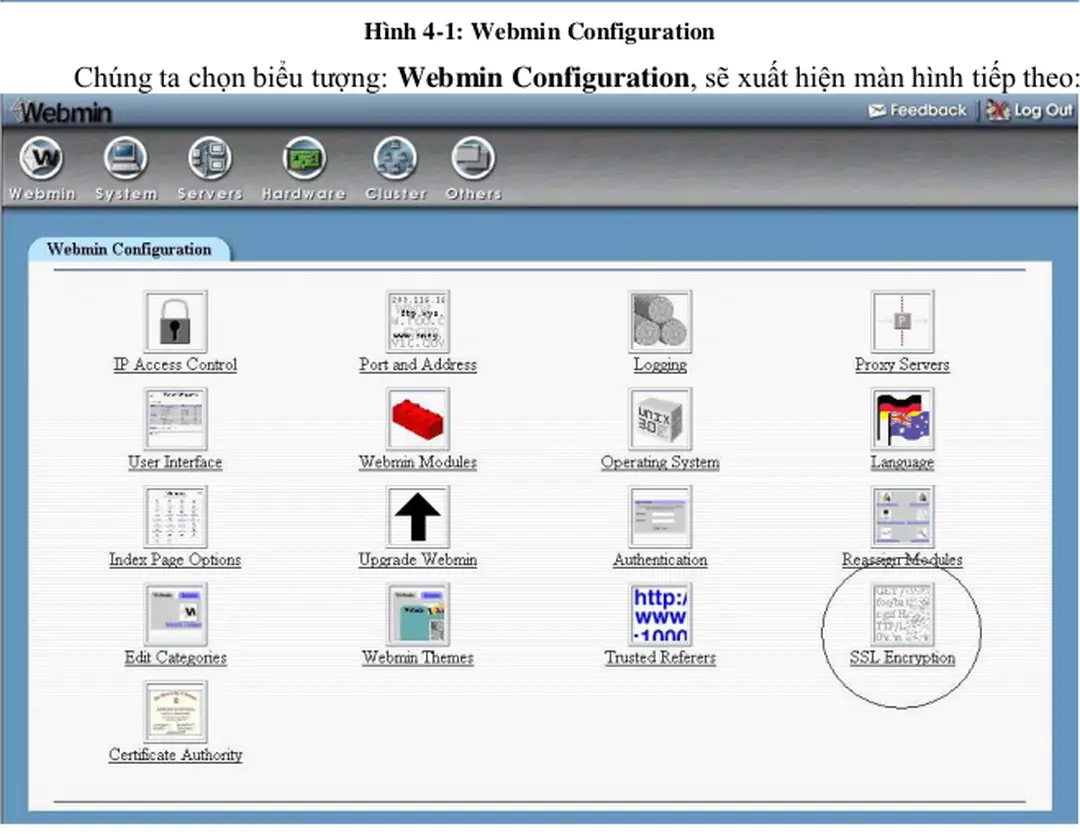
Task: Open the Trusted Referers icon
Action: (660, 615)
